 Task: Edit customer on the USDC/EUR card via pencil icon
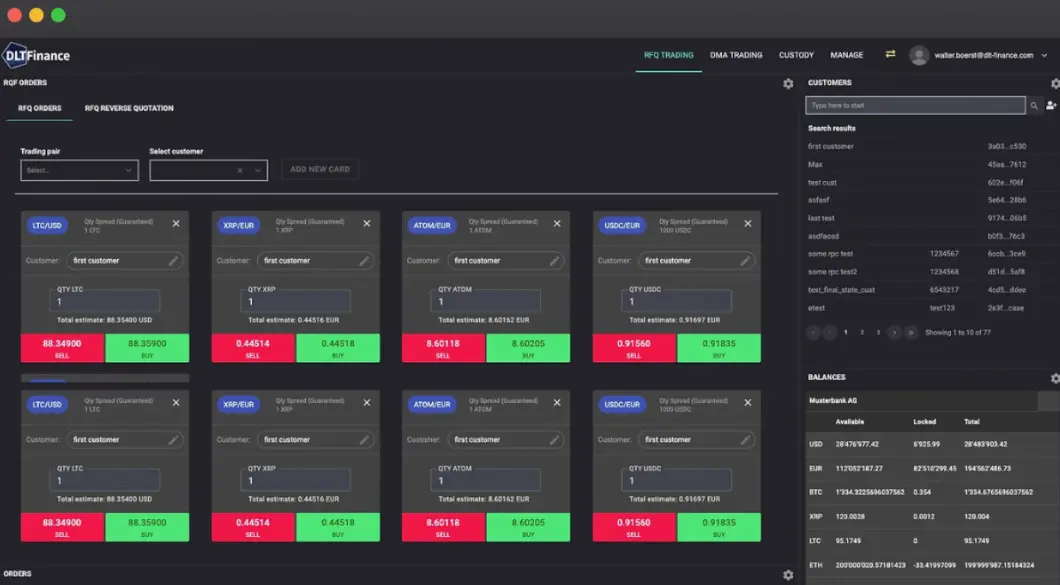pyautogui.click(x=746, y=260)
